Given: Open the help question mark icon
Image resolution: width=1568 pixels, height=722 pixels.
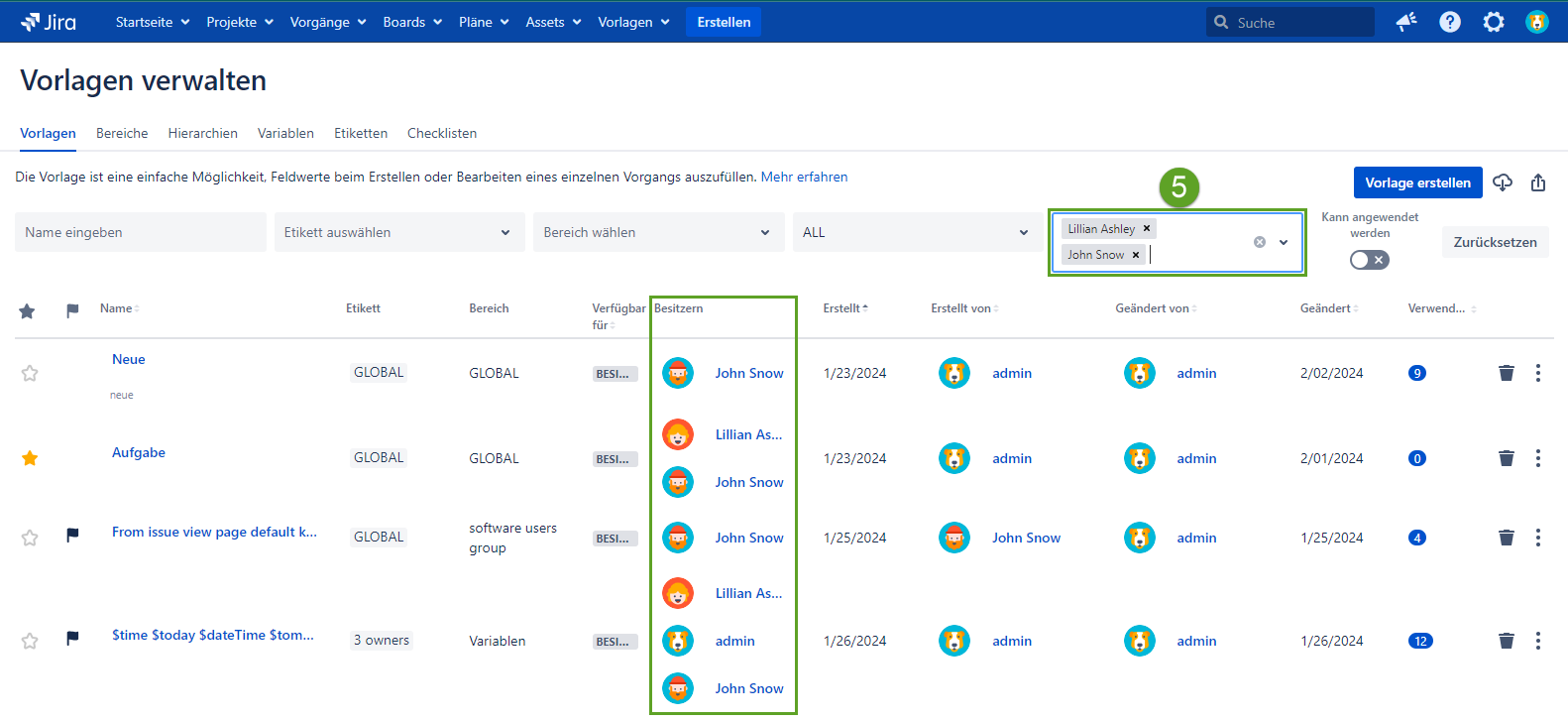Looking at the screenshot, I should [x=1450, y=22].
